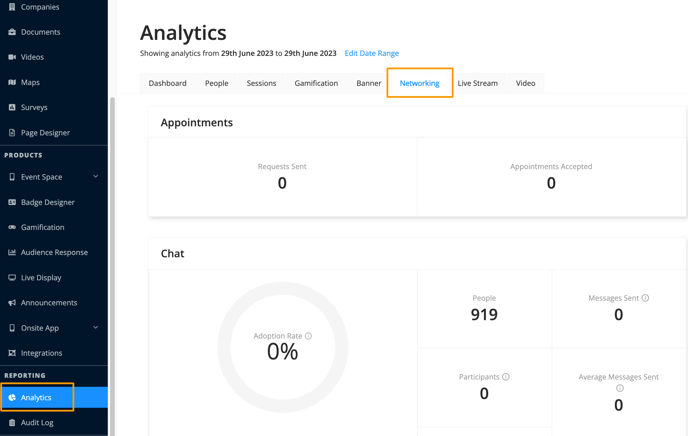Expand the Onsite App chevron
The image size is (688, 436).
[96, 327]
